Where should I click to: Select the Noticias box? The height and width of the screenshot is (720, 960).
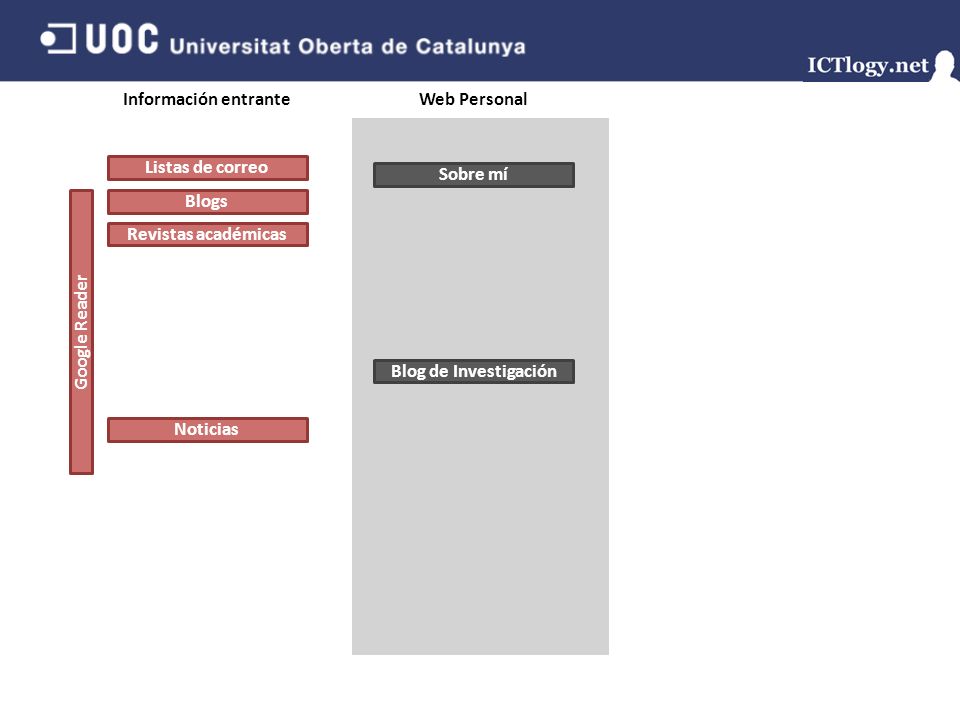(x=208, y=430)
